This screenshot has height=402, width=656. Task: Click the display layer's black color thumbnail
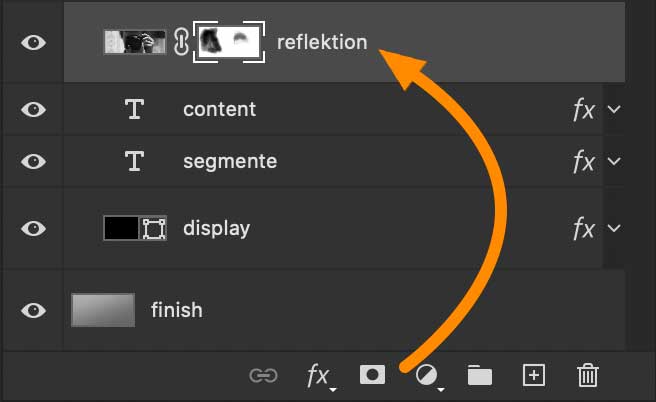tap(121, 228)
